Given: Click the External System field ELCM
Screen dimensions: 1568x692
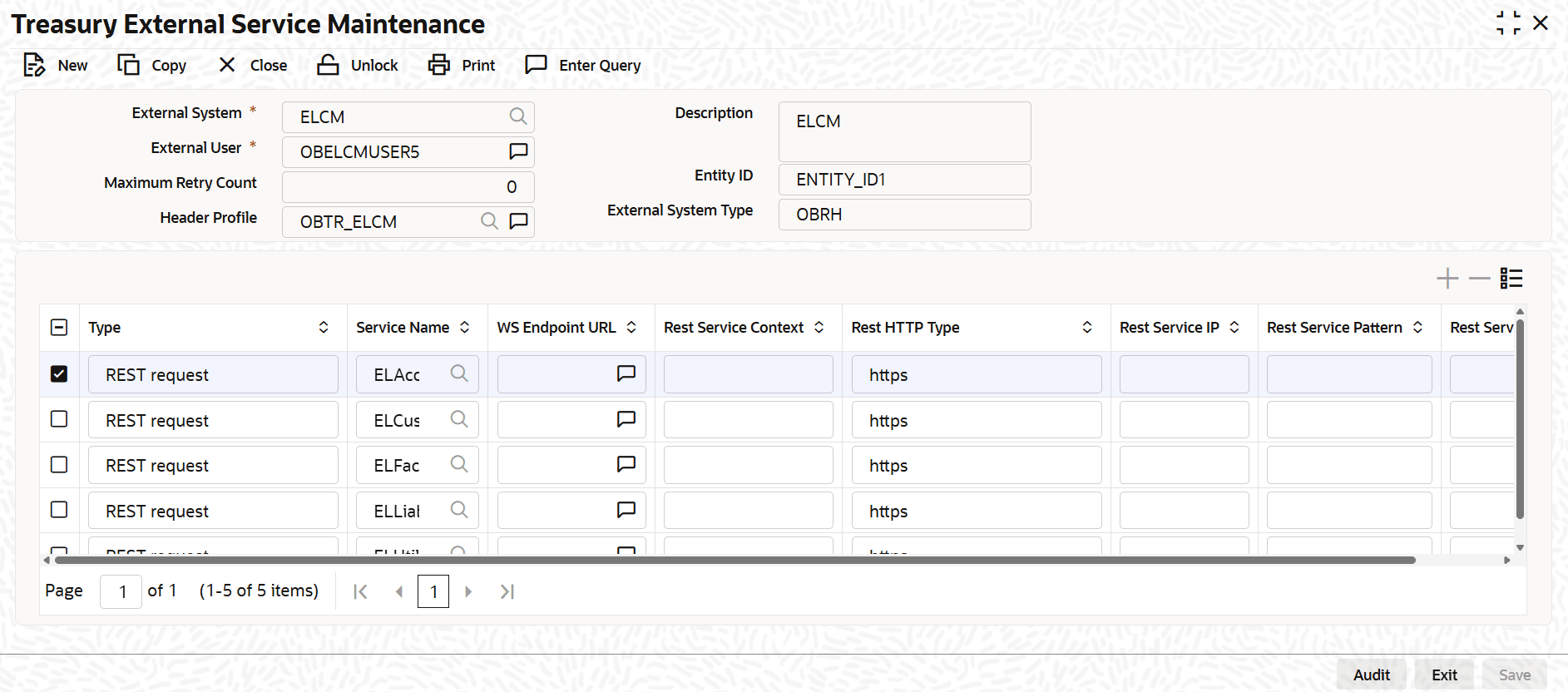Looking at the screenshot, I should tap(408, 116).
